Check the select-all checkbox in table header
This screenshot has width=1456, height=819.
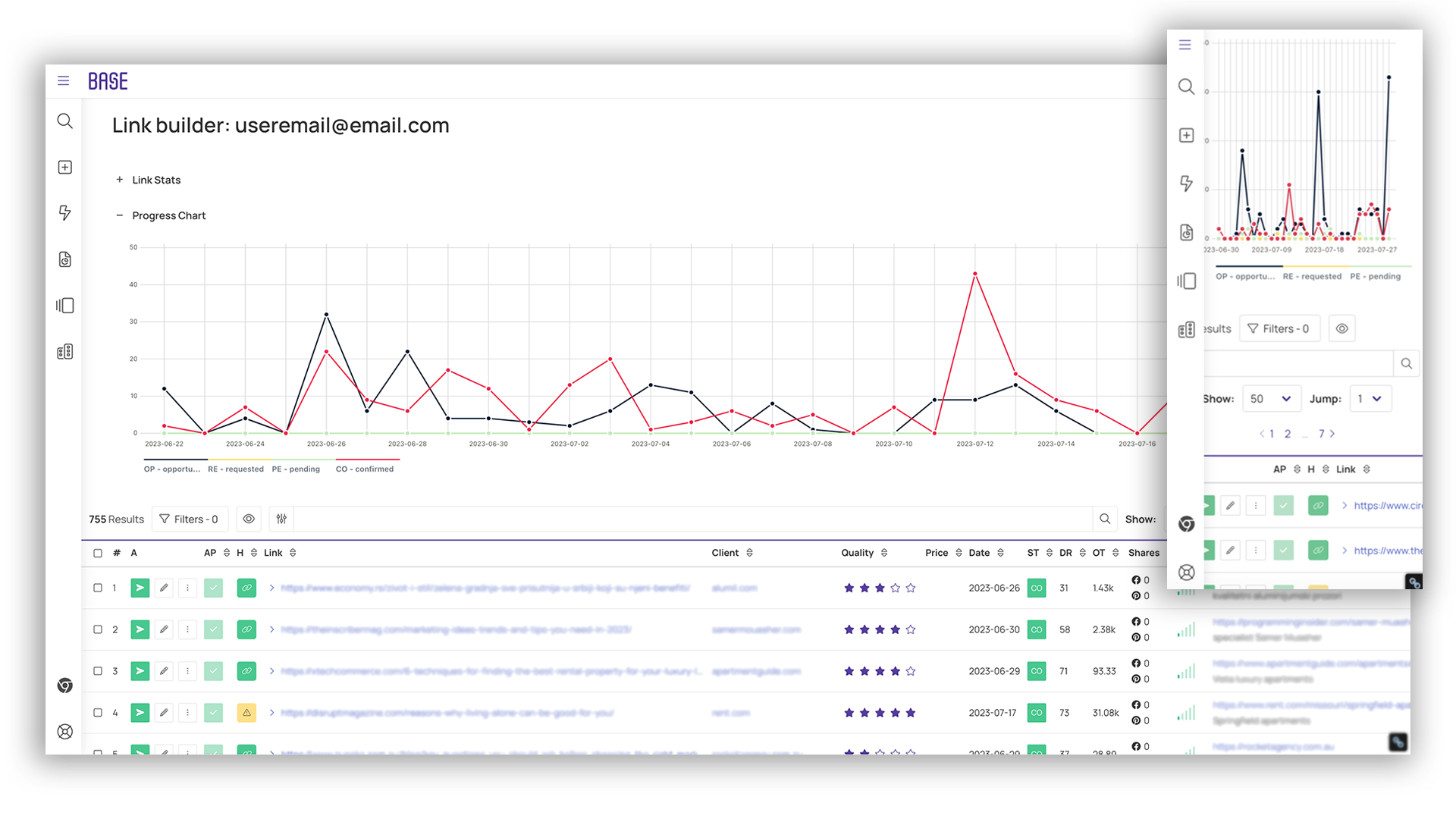point(97,553)
